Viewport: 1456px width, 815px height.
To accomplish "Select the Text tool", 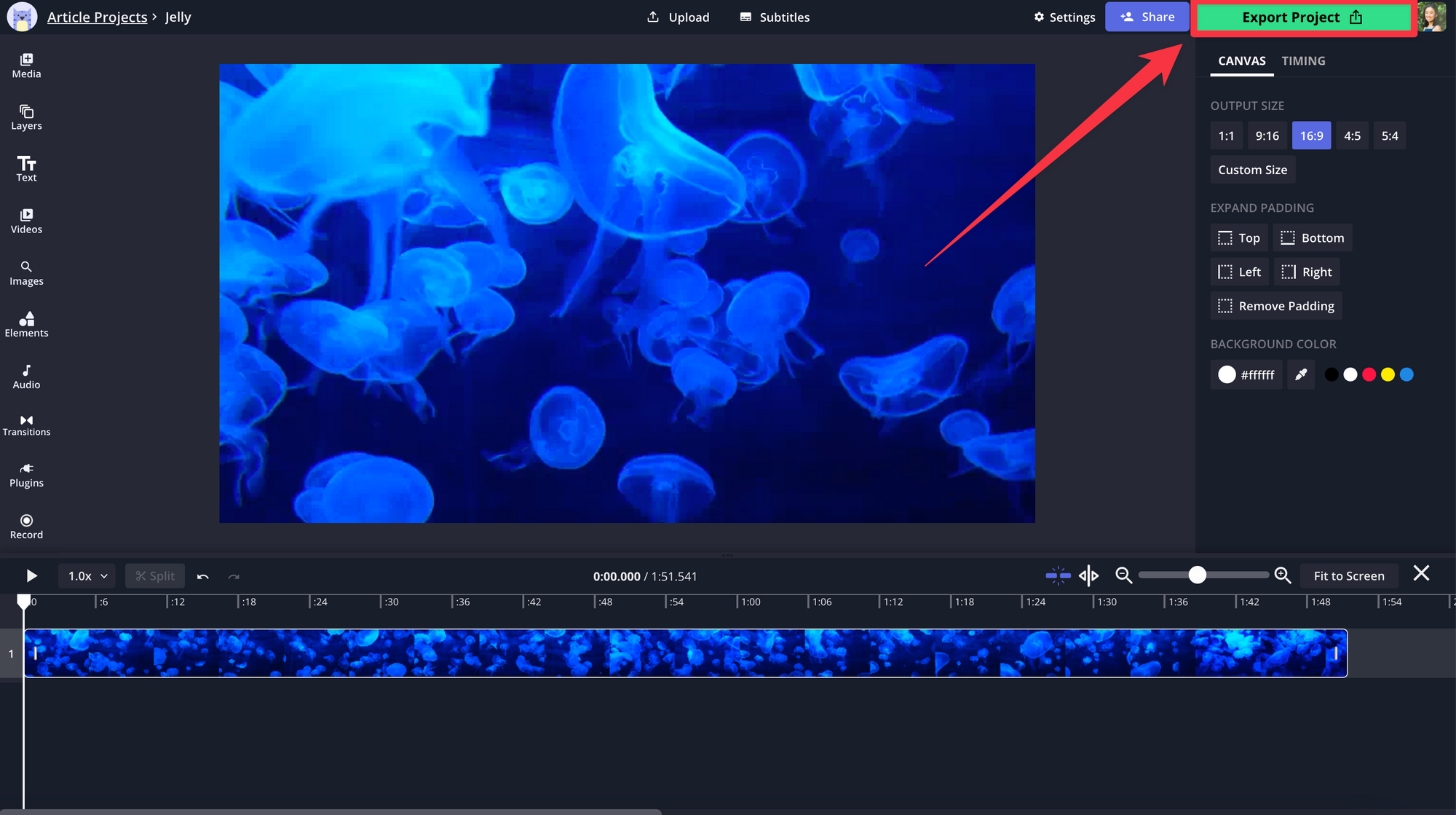I will (26, 169).
